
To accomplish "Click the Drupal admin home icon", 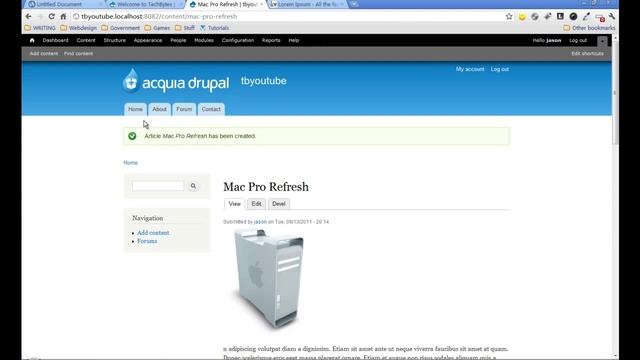I will (32, 40).
